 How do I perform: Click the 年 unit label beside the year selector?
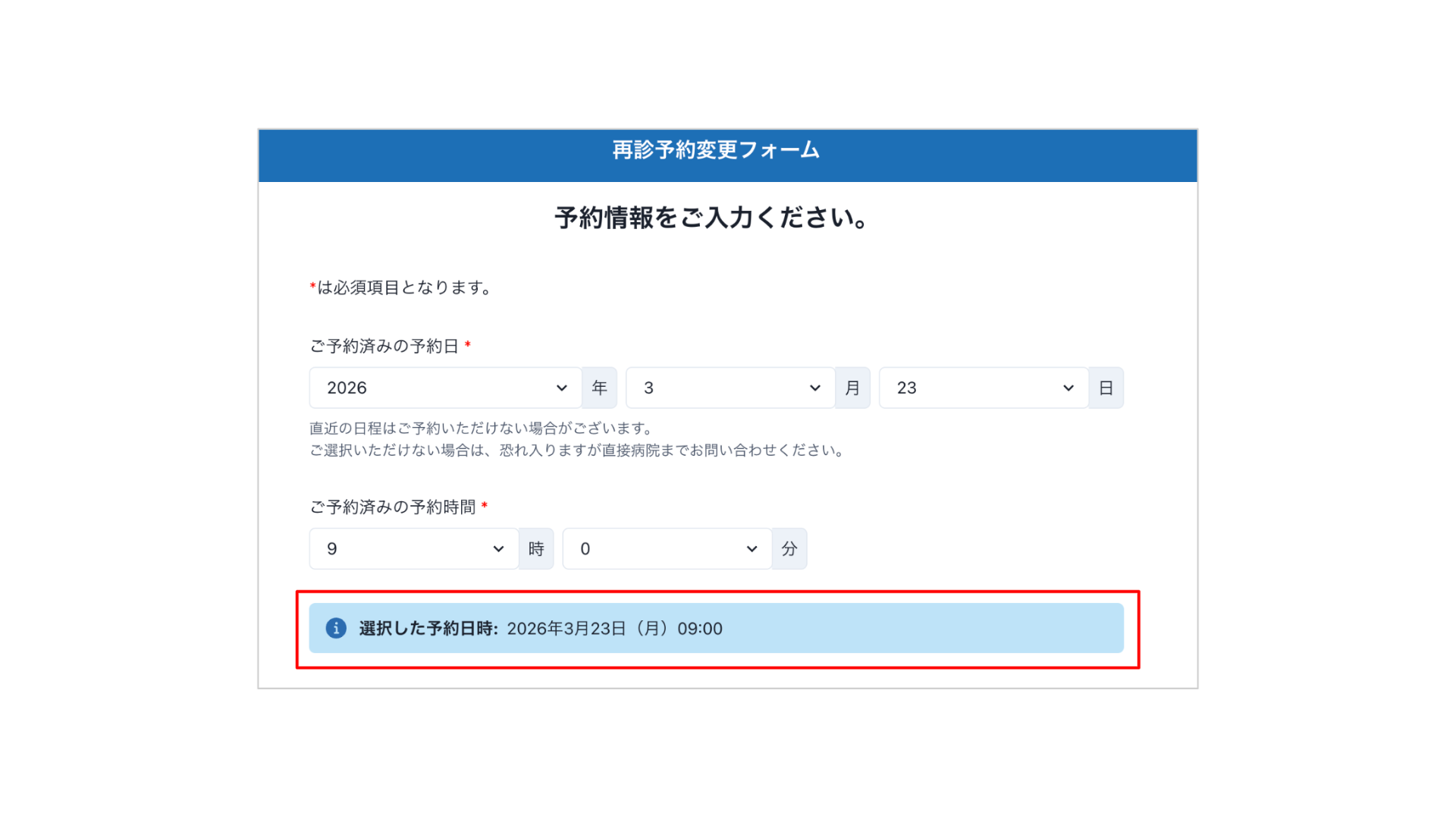[599, 388]
